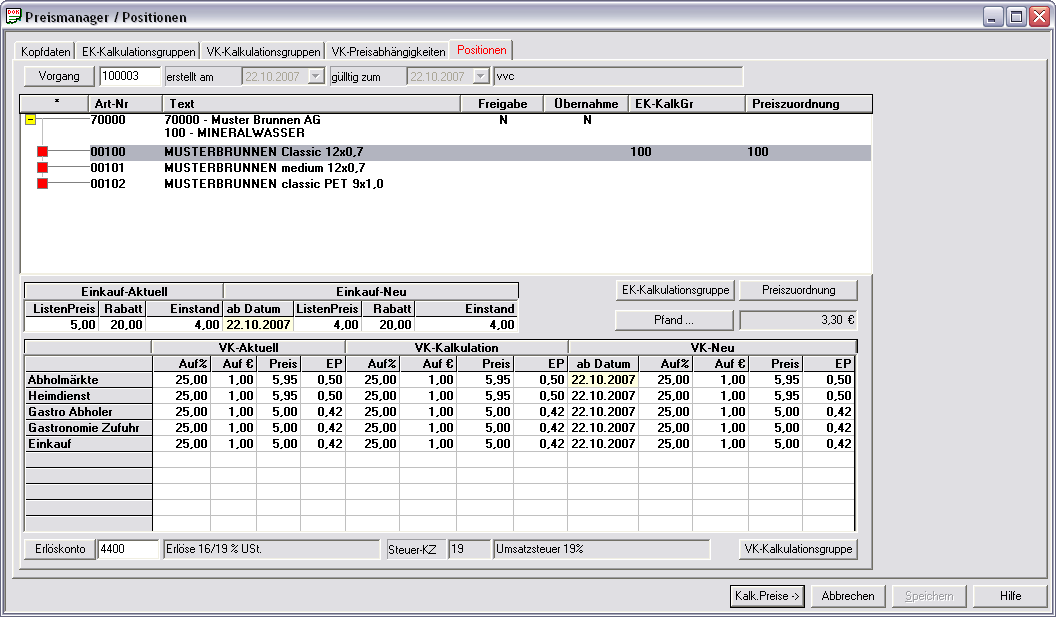The image size is (1056, 617).
Task: Click the Pfand ... button
Action: (x=675, y=320)
